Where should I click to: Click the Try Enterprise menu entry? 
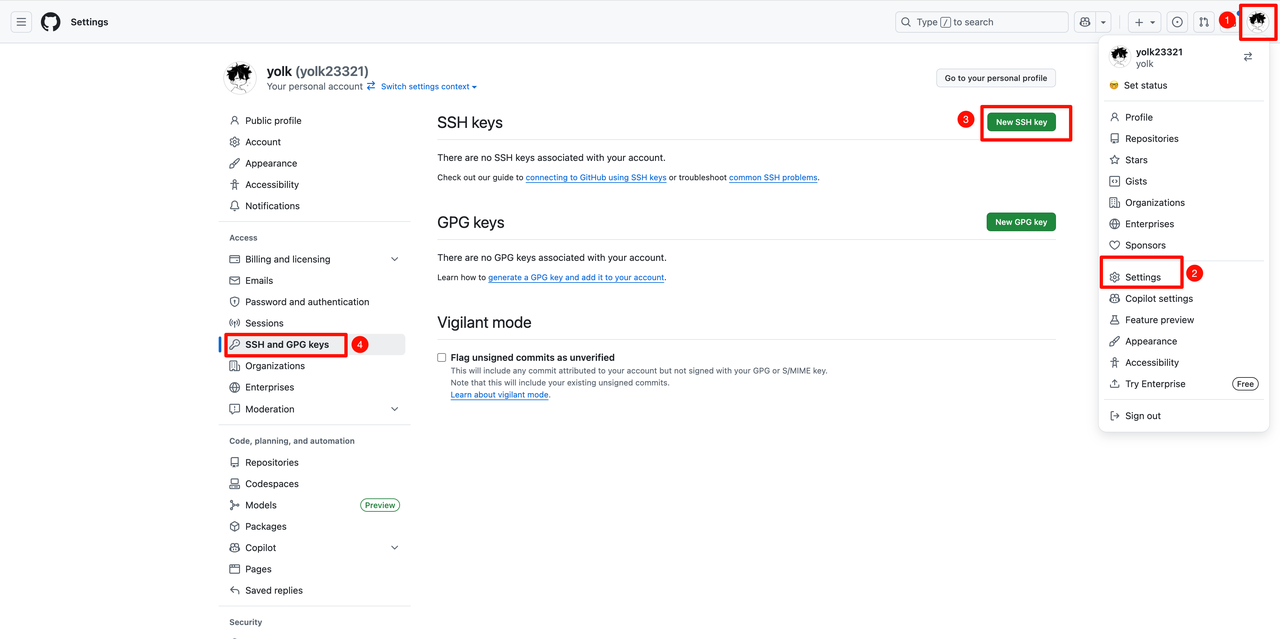click(1155, 384)
